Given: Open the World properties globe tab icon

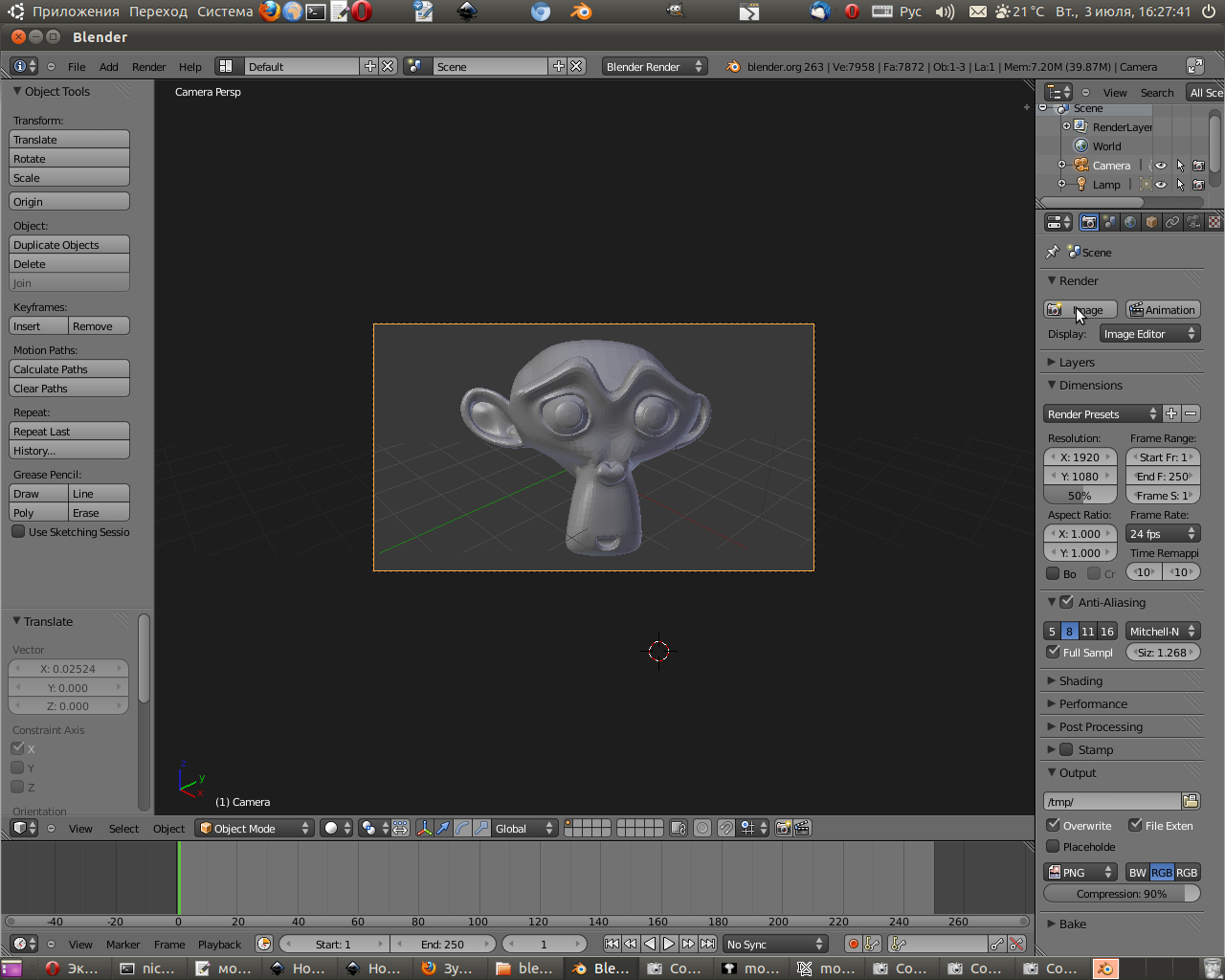Looking at the screenshot, I should [x=1130, y=222].
